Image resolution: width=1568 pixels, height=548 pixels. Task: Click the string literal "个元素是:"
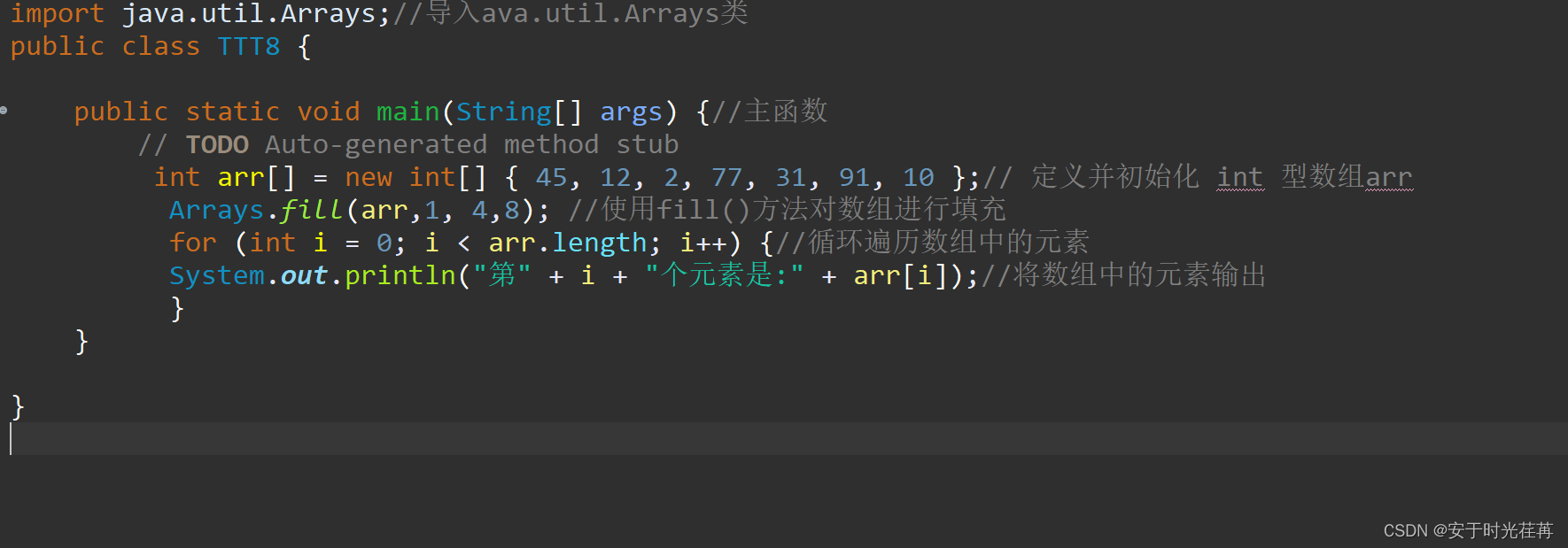coord(725,275)
